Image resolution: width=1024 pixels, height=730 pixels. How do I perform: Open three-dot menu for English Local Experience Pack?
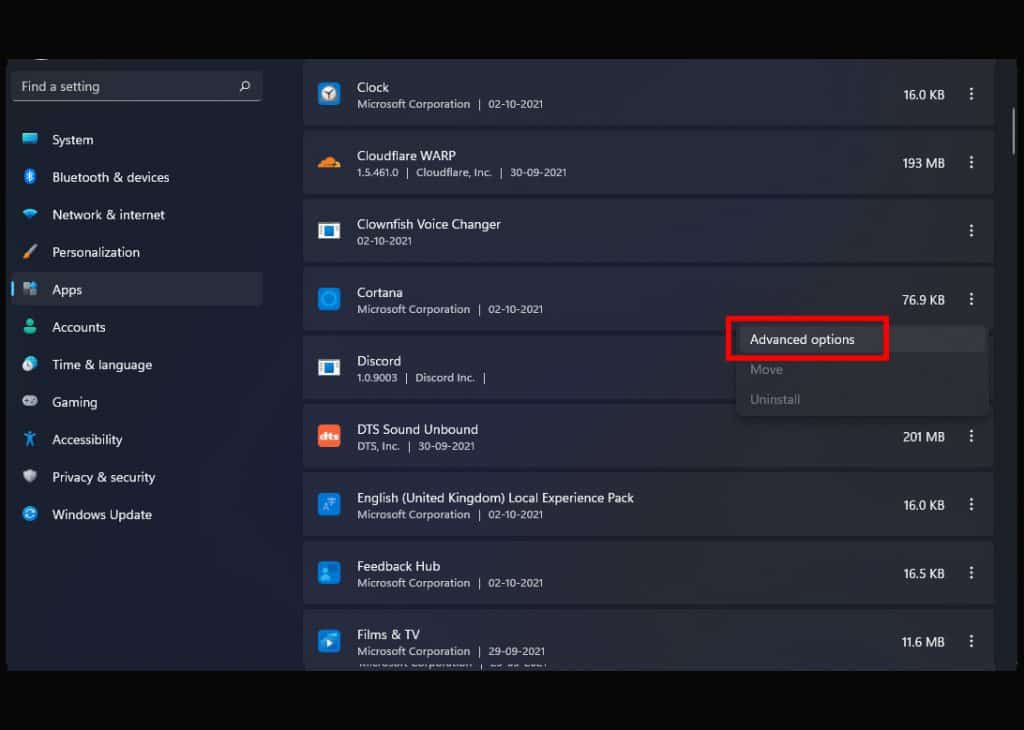[x=971, y=504]
